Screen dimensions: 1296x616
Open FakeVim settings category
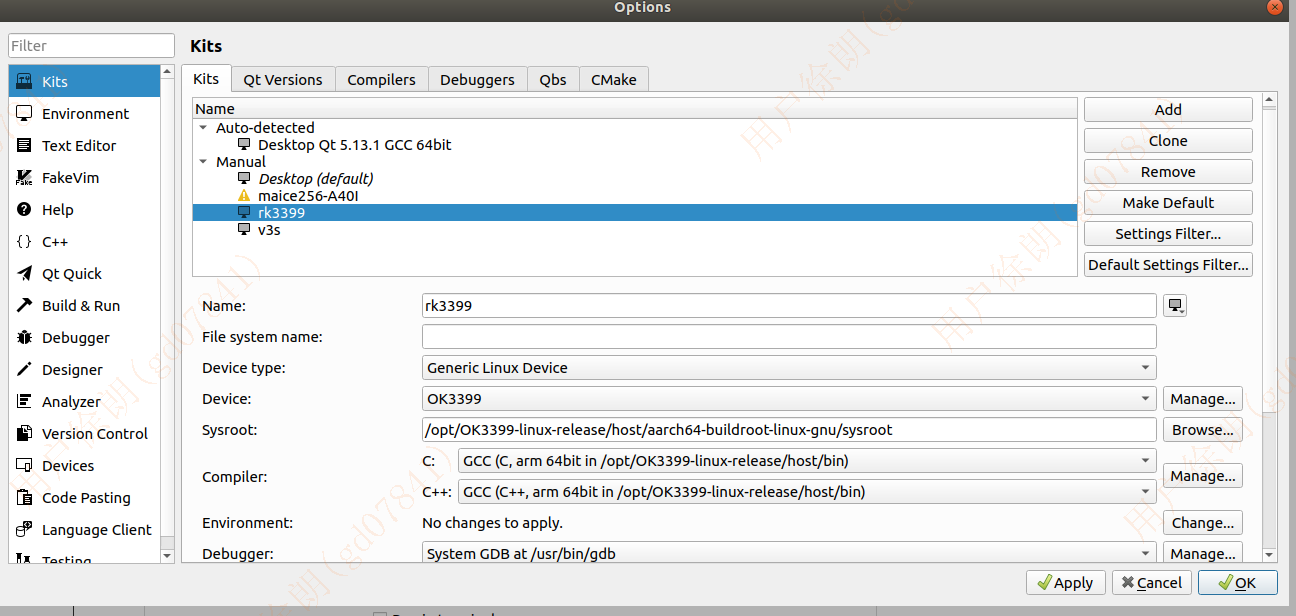(x=84, y=178)
